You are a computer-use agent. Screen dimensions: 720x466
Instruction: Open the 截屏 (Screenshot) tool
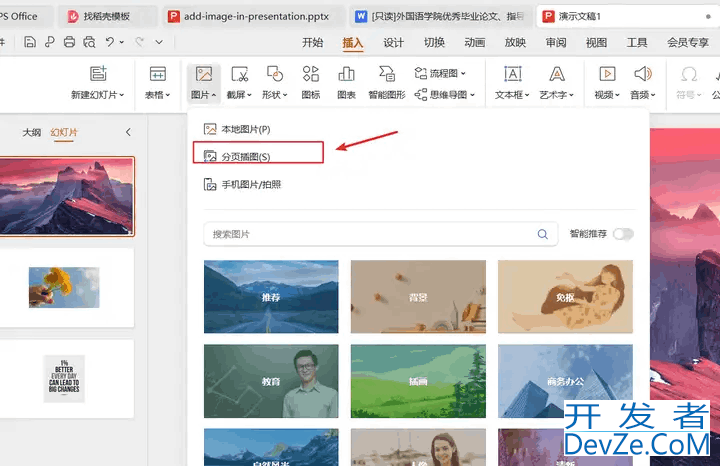click(x=239, y=75)
